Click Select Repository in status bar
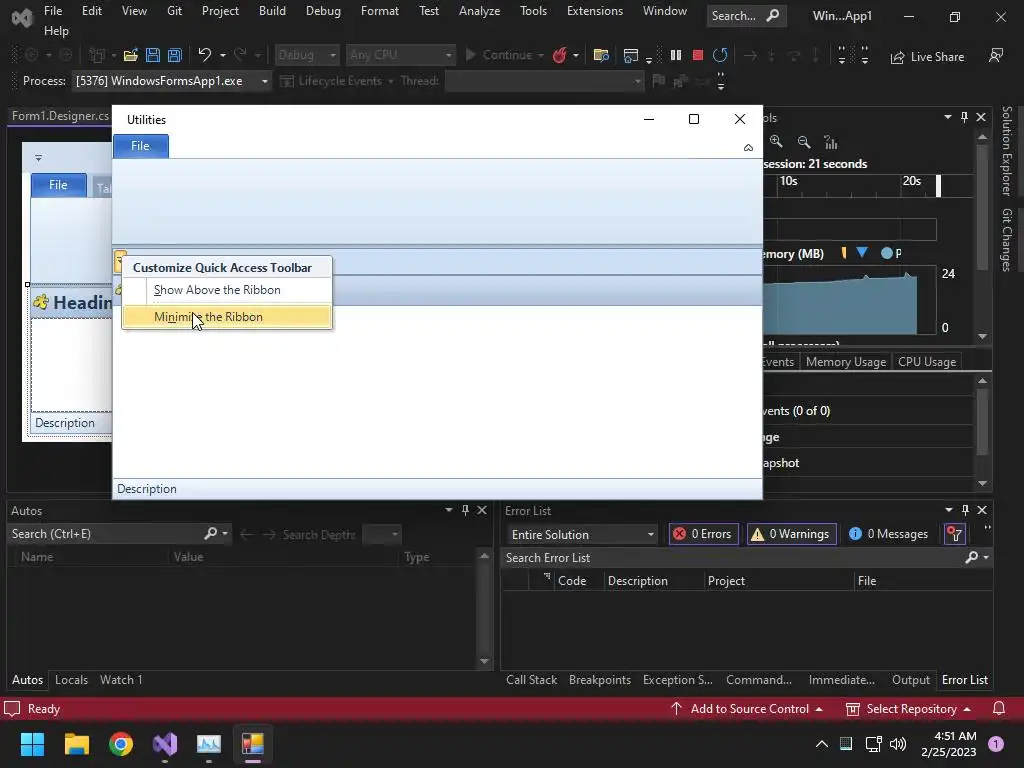 [908, 709]
